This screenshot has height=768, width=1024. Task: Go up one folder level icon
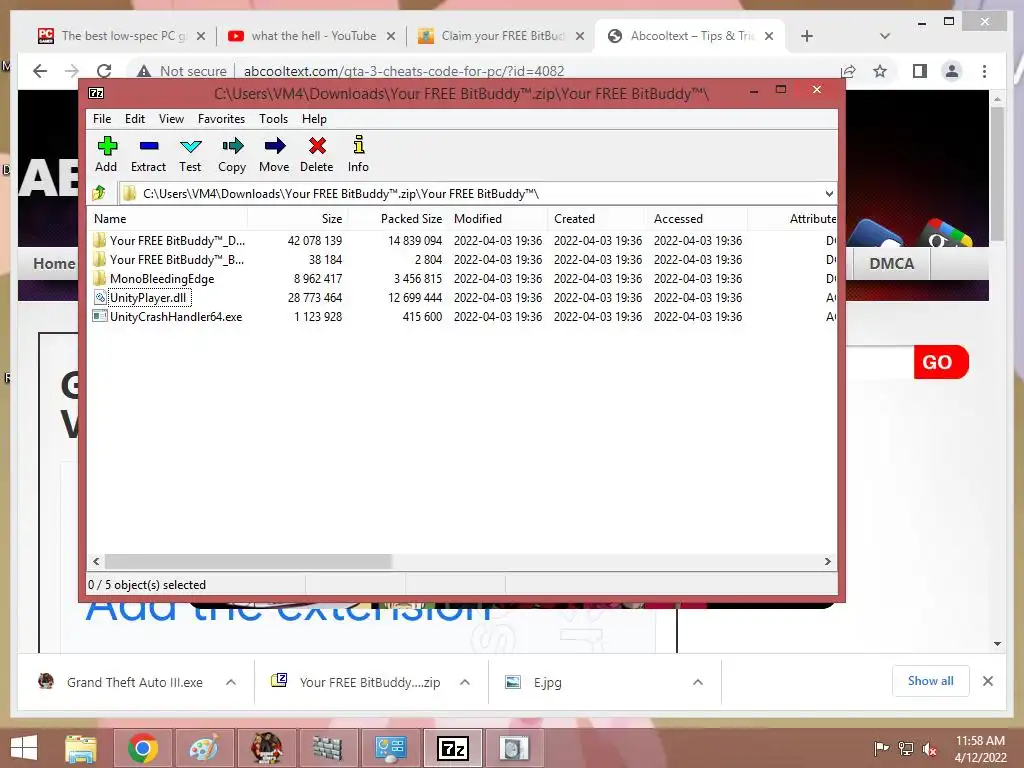(x=99, y=193)
